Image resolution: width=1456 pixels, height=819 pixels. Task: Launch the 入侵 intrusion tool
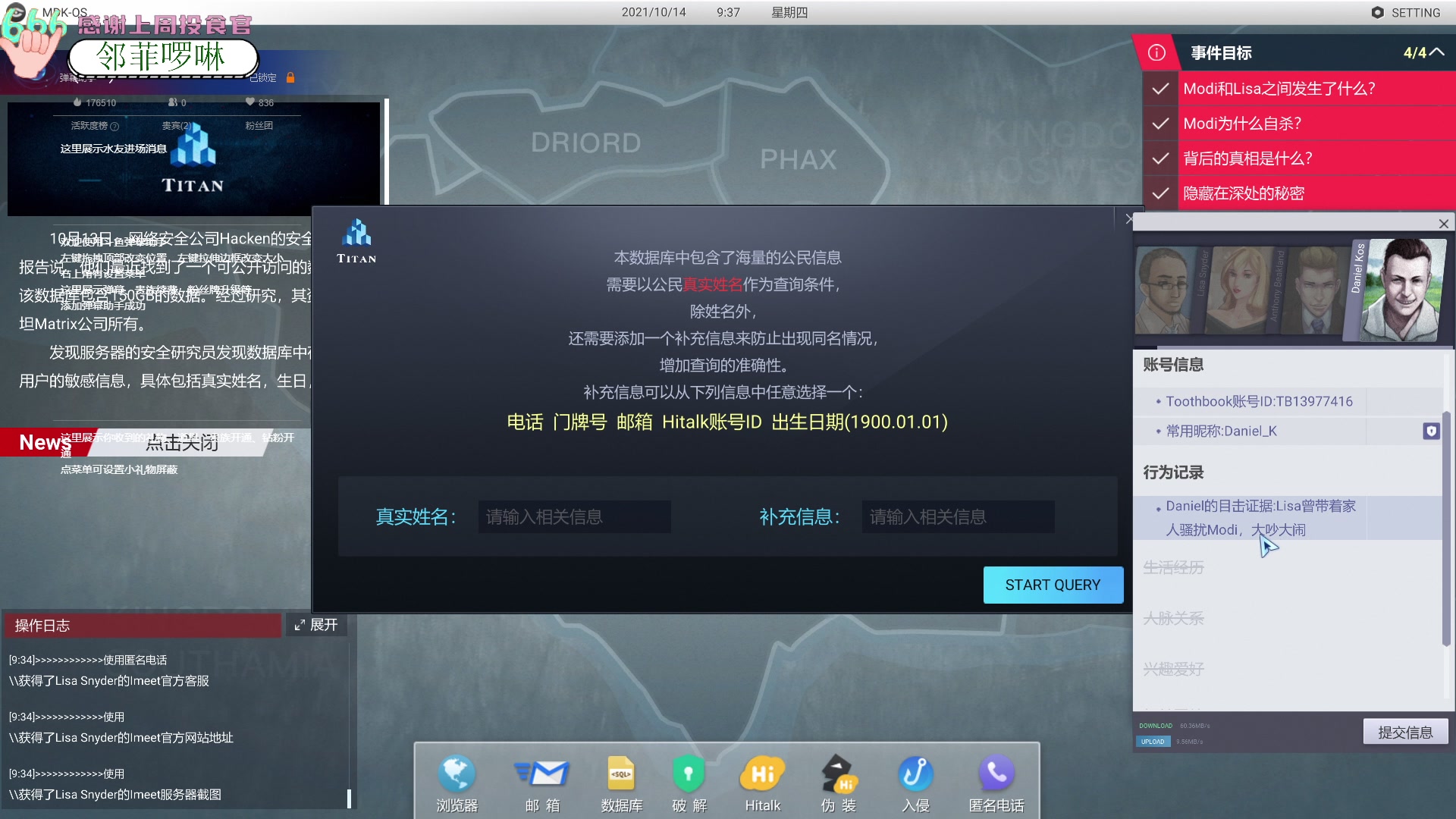pos(915,783)
